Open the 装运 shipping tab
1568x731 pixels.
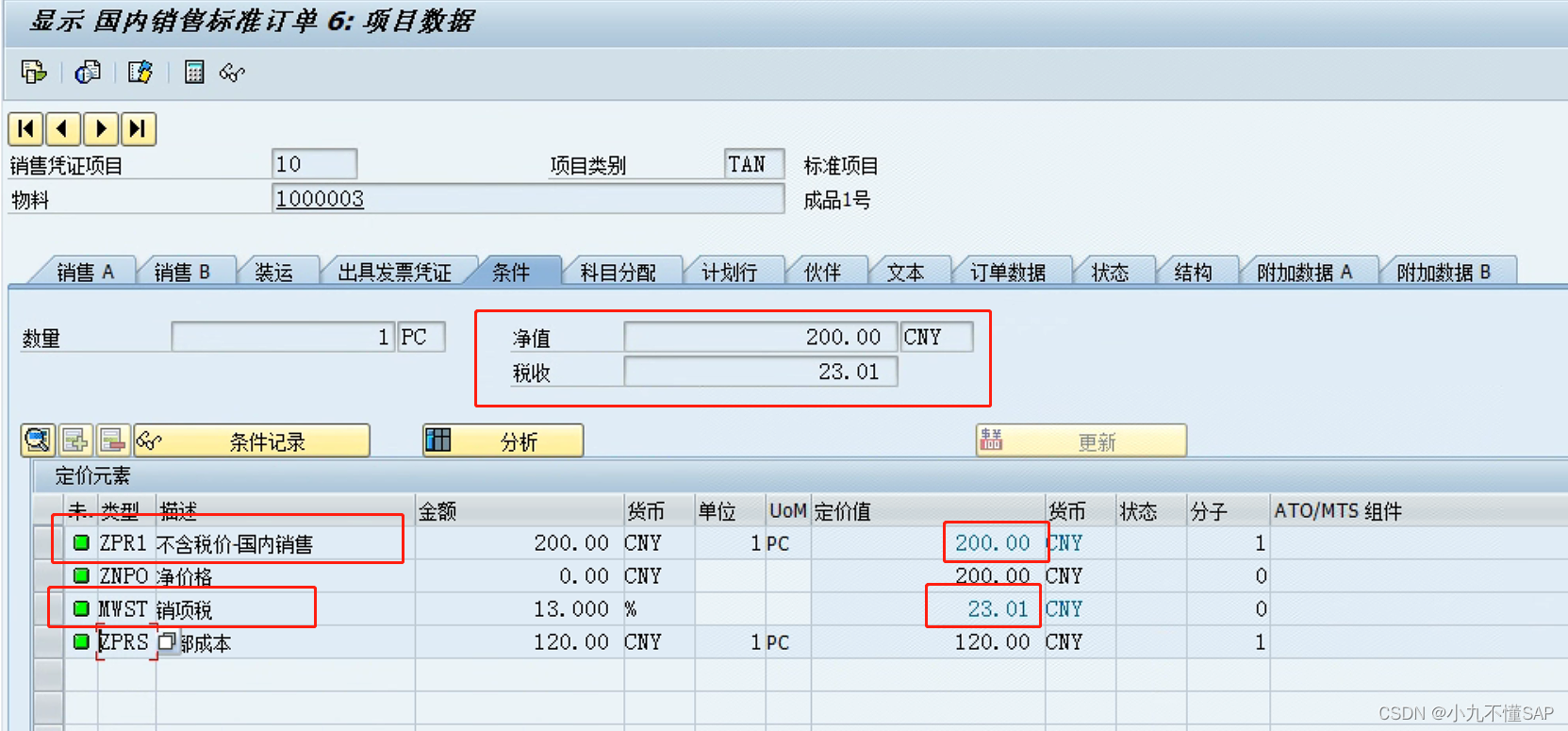(273, 272)
